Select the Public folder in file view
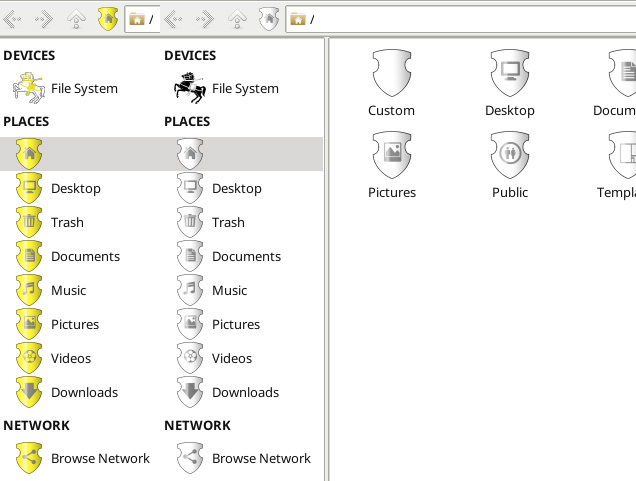 click(x=510, y=165)
